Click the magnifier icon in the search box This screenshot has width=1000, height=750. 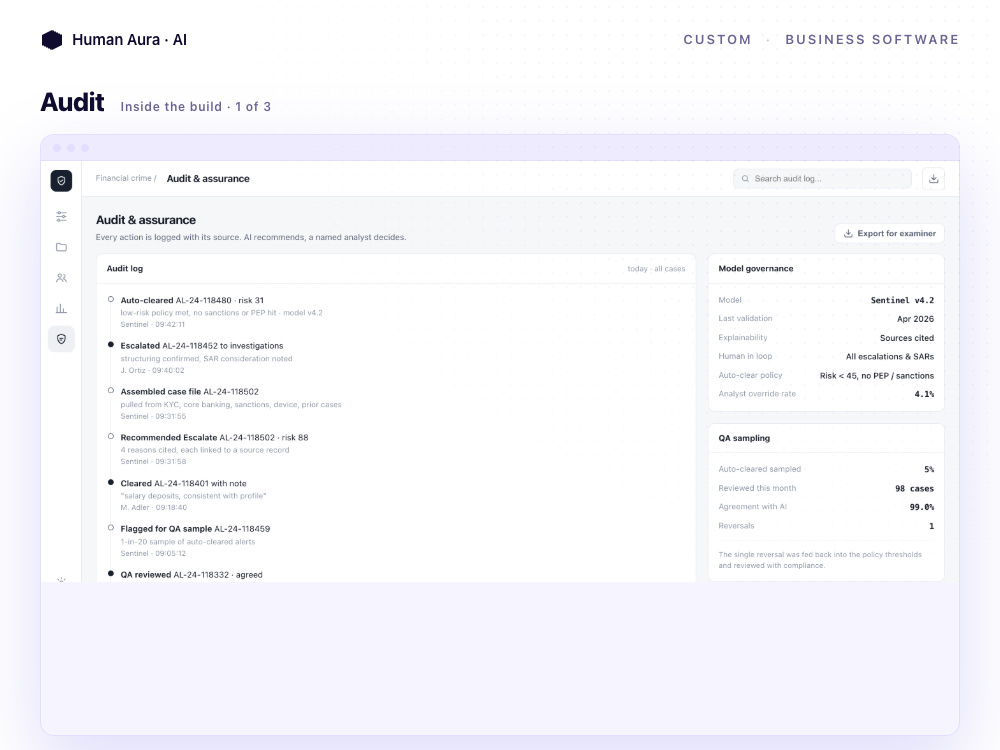point(745,179)
